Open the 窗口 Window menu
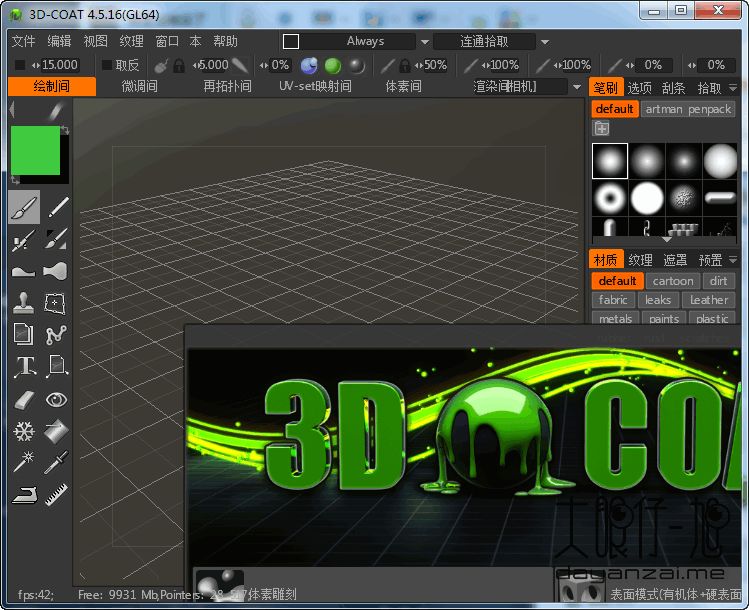 pyautogui.click(x=167, y=41)
